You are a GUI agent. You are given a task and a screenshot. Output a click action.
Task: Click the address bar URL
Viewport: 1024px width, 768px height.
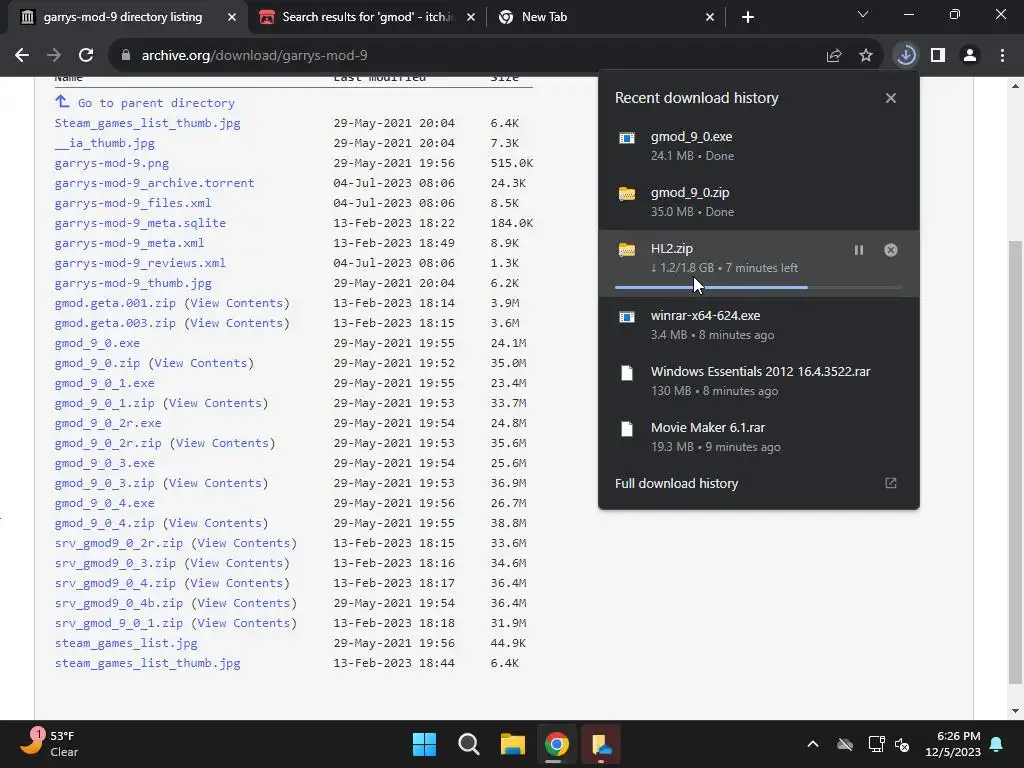[x=255, y=56]
